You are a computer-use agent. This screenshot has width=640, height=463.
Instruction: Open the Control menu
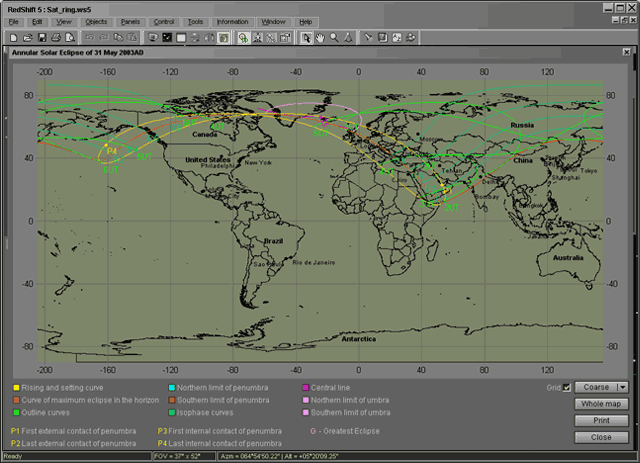point(164,21)
